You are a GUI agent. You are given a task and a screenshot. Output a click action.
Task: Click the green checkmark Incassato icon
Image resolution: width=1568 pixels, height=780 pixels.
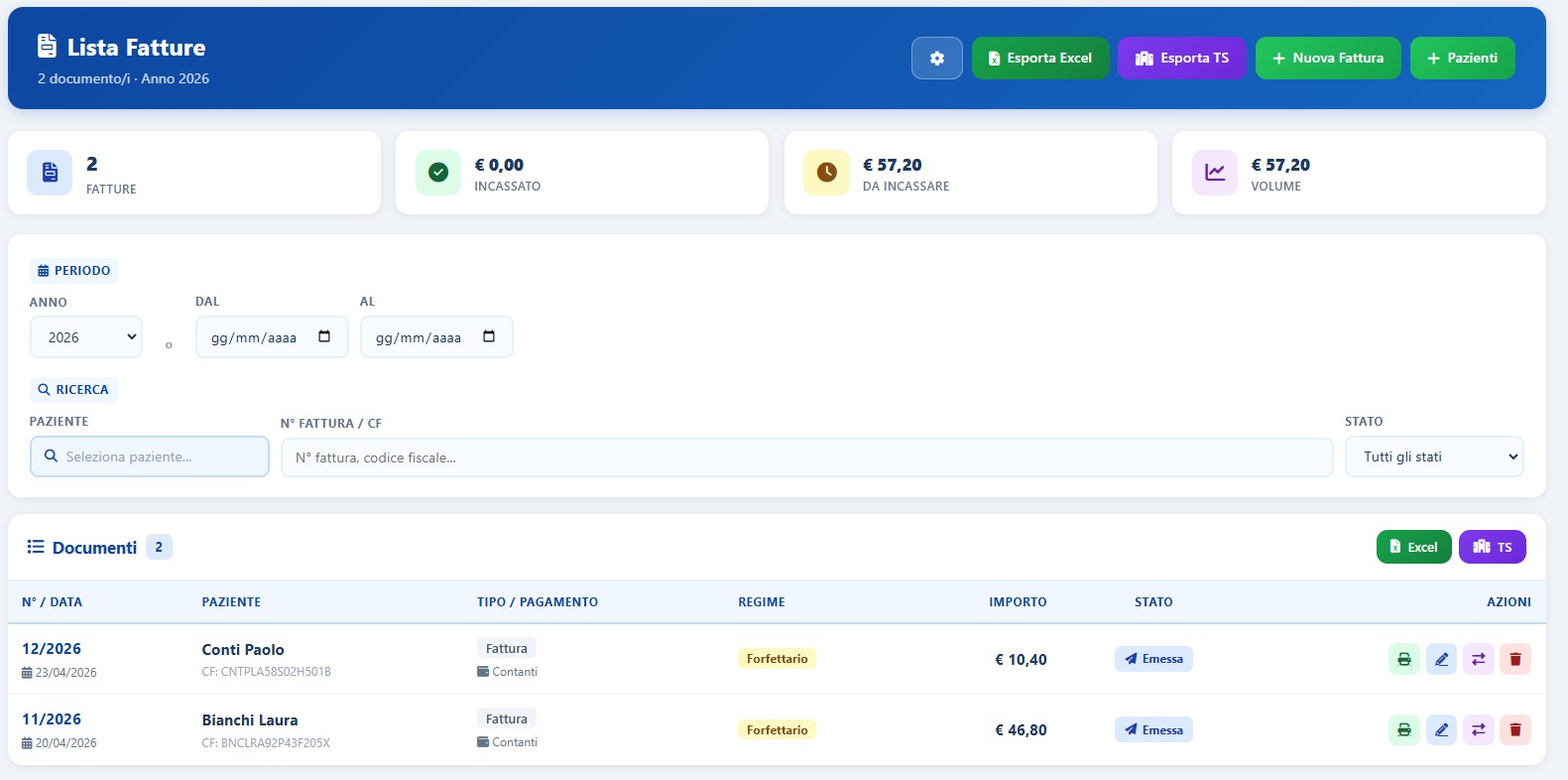pyautogui.click(x=438, y=173)
